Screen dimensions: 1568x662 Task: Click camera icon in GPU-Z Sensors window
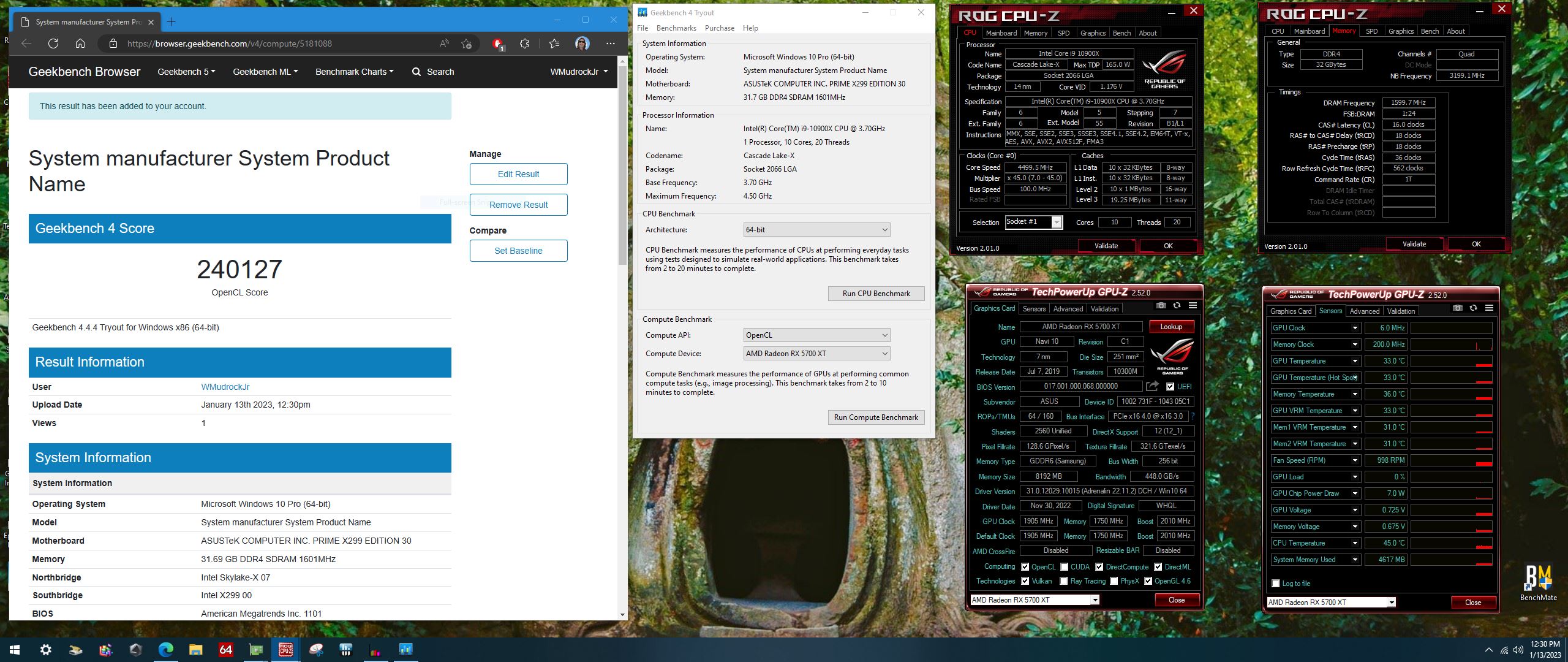pos(1457,308)
